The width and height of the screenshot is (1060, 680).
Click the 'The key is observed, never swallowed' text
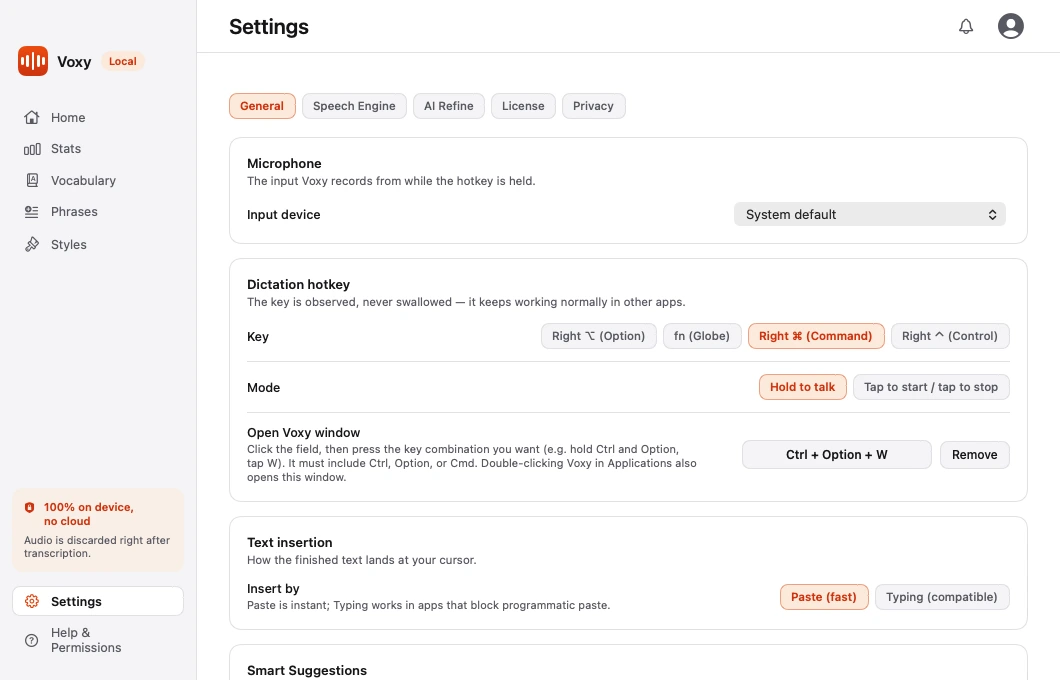(x=466, y=302)
